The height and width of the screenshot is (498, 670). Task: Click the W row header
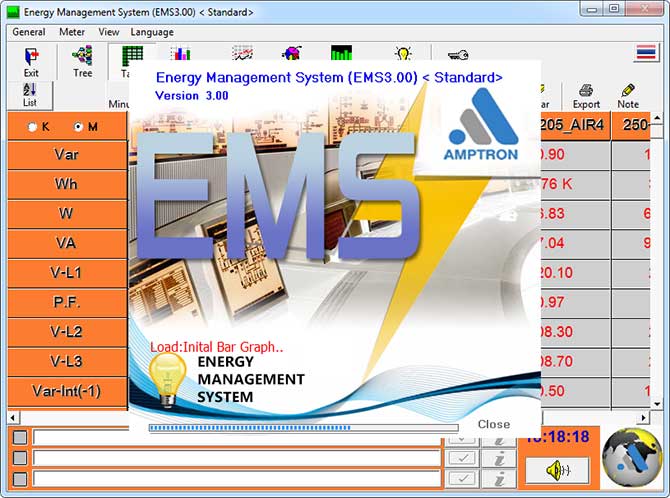tap(67, 214)
